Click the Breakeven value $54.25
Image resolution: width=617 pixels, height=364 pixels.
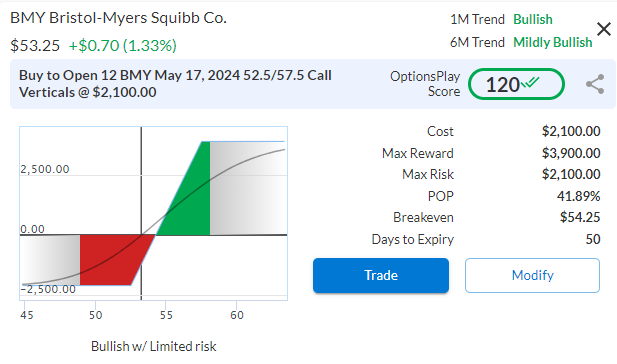point(580,217)
